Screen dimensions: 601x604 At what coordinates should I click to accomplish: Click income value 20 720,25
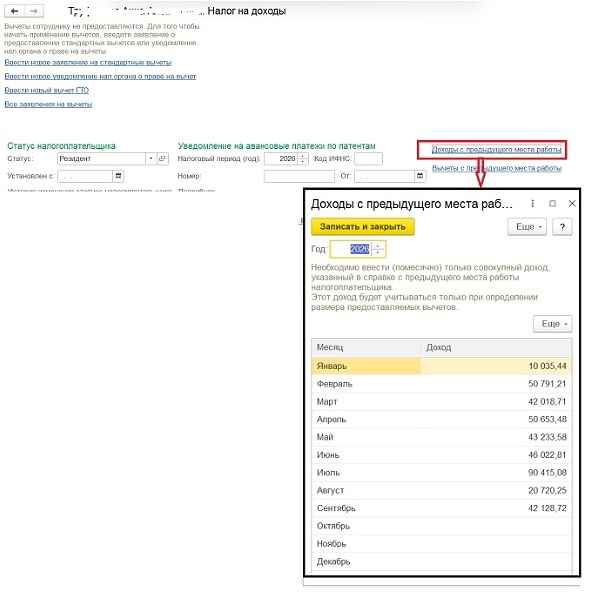(547, 490)
